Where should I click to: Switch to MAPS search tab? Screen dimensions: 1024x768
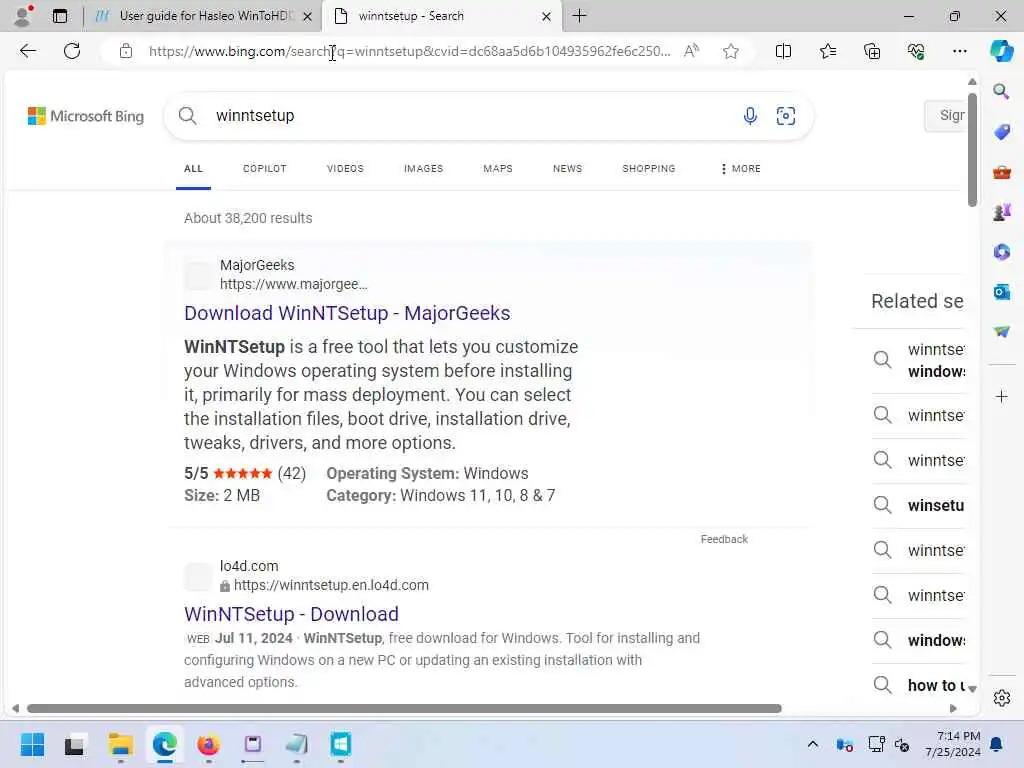click(498, 168)
